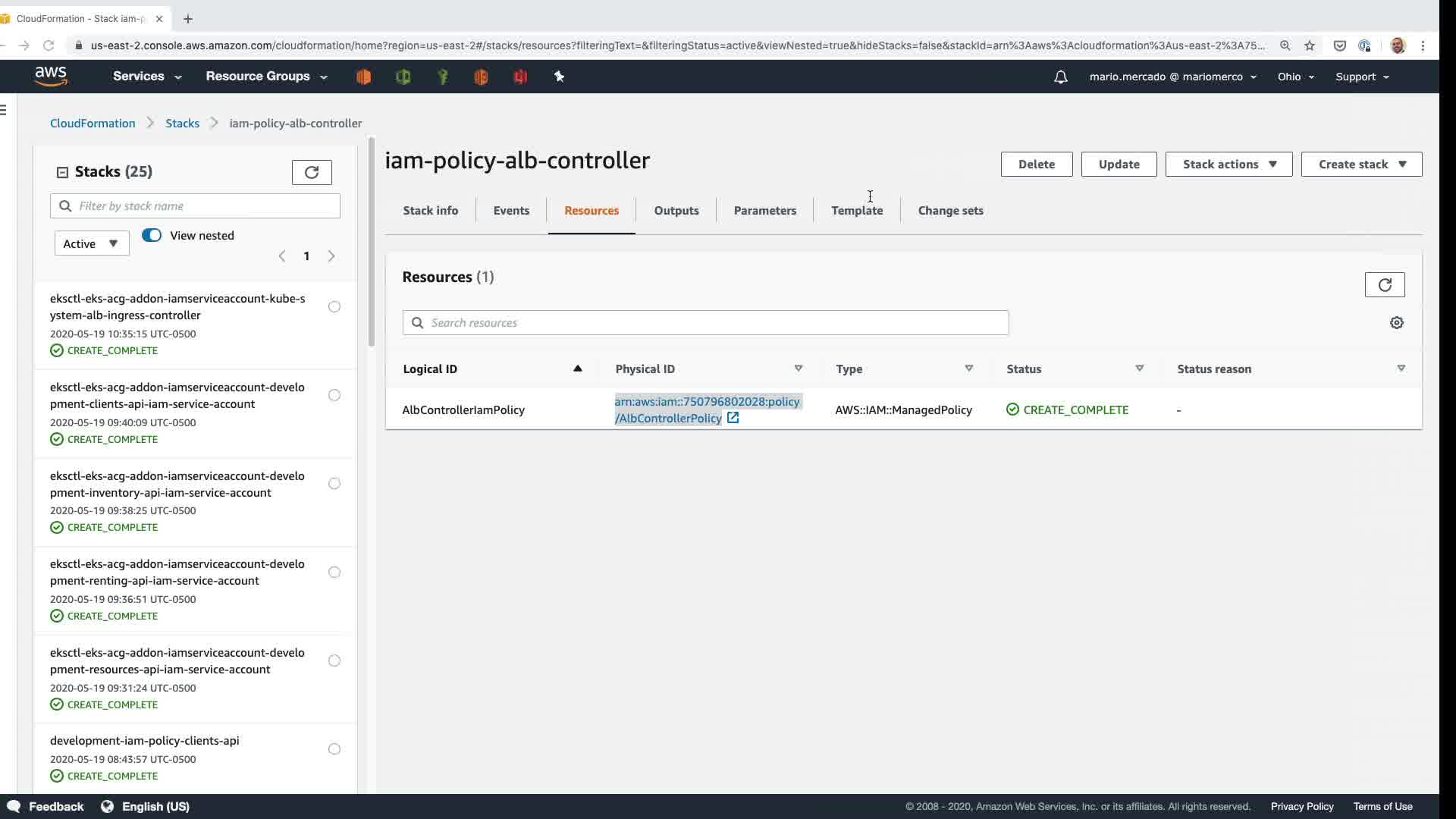Screen dimensions: 1456x819
Task: Click the Delete stack button
Action: [1036, 164]
